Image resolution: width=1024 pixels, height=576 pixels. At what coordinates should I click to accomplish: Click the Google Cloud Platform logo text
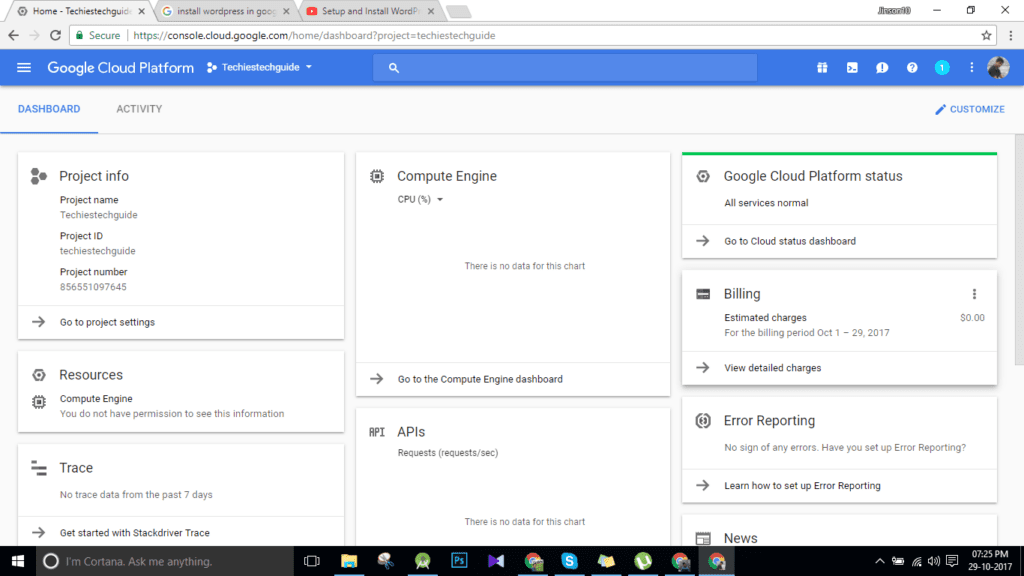(120, 67)
